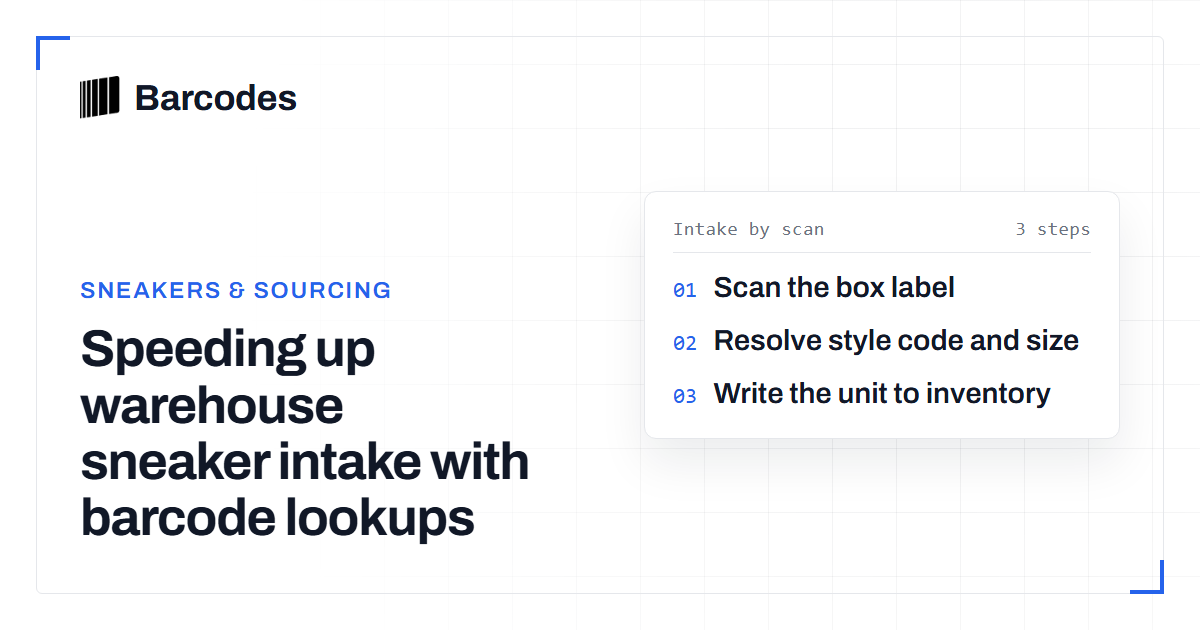
Task: Click the headline about warehouse sneaker intake
Action: 305,433
